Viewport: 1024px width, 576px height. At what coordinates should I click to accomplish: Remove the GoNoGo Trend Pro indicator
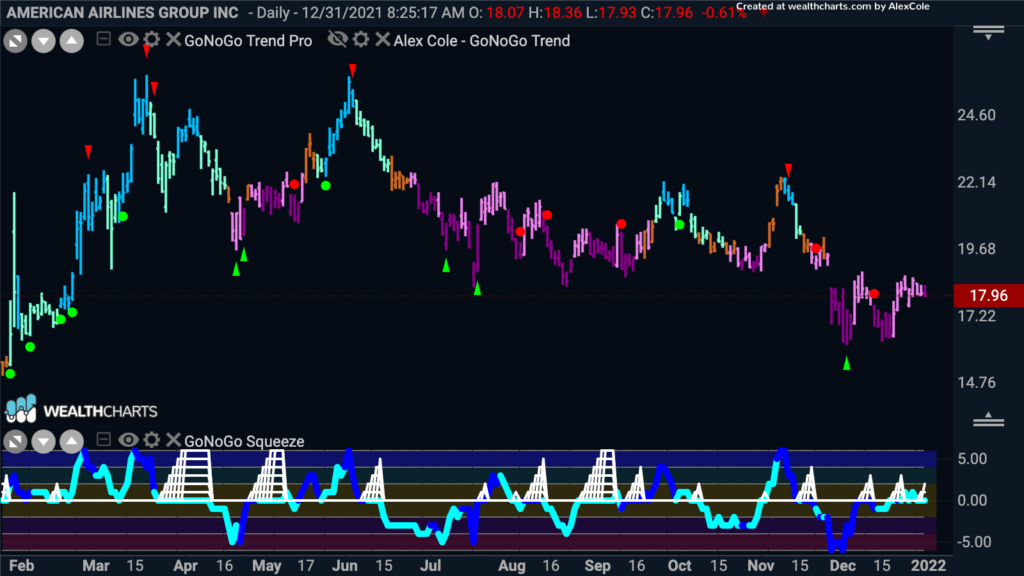(173, 39)
